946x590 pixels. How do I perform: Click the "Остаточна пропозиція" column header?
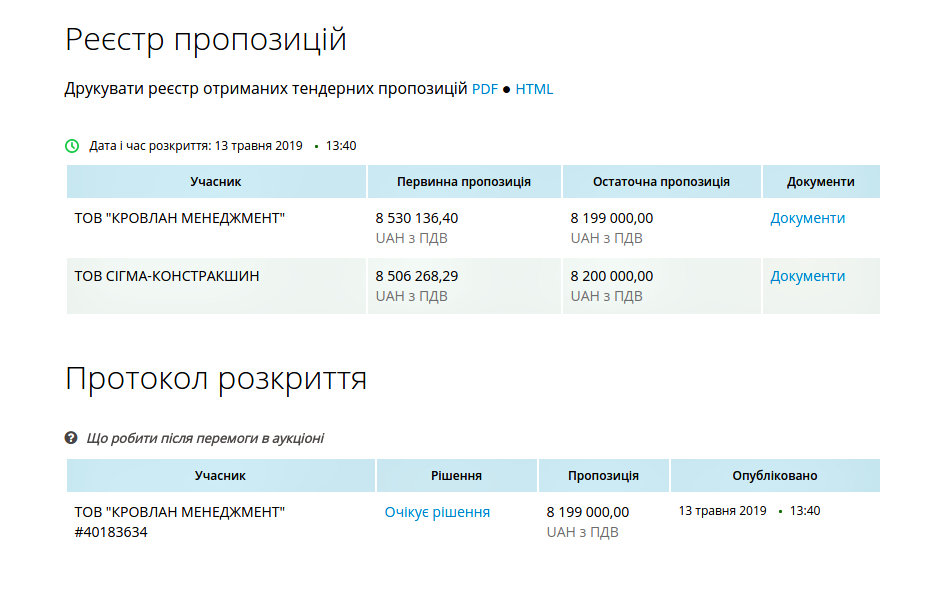tap(661, 182)
